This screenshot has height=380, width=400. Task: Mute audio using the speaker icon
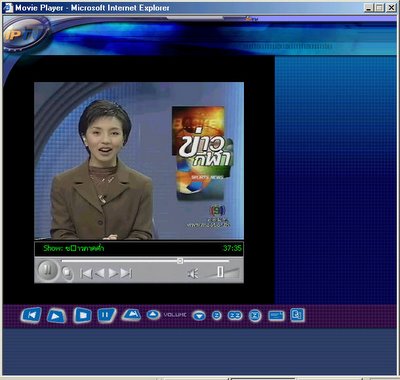point(193,274)
